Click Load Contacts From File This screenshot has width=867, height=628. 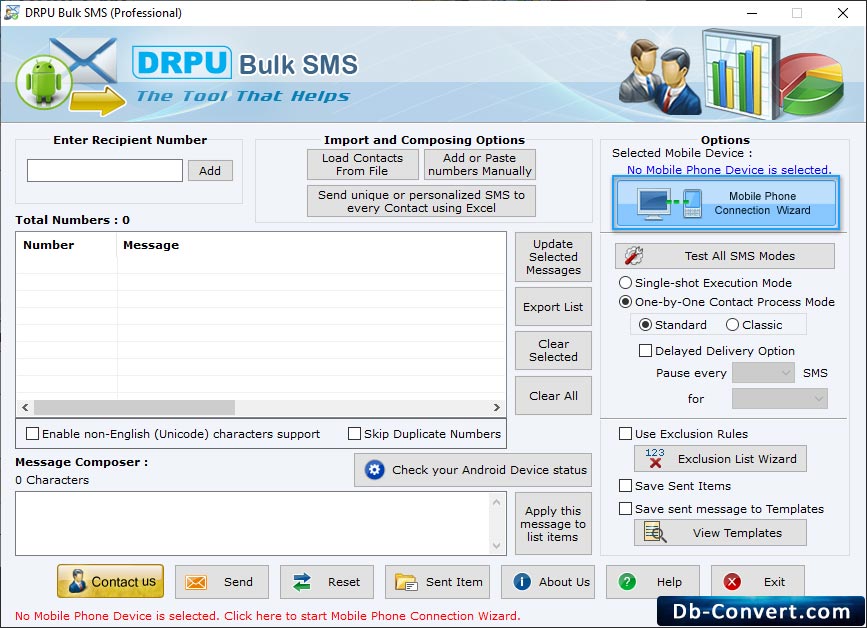(x=363, y=164)
